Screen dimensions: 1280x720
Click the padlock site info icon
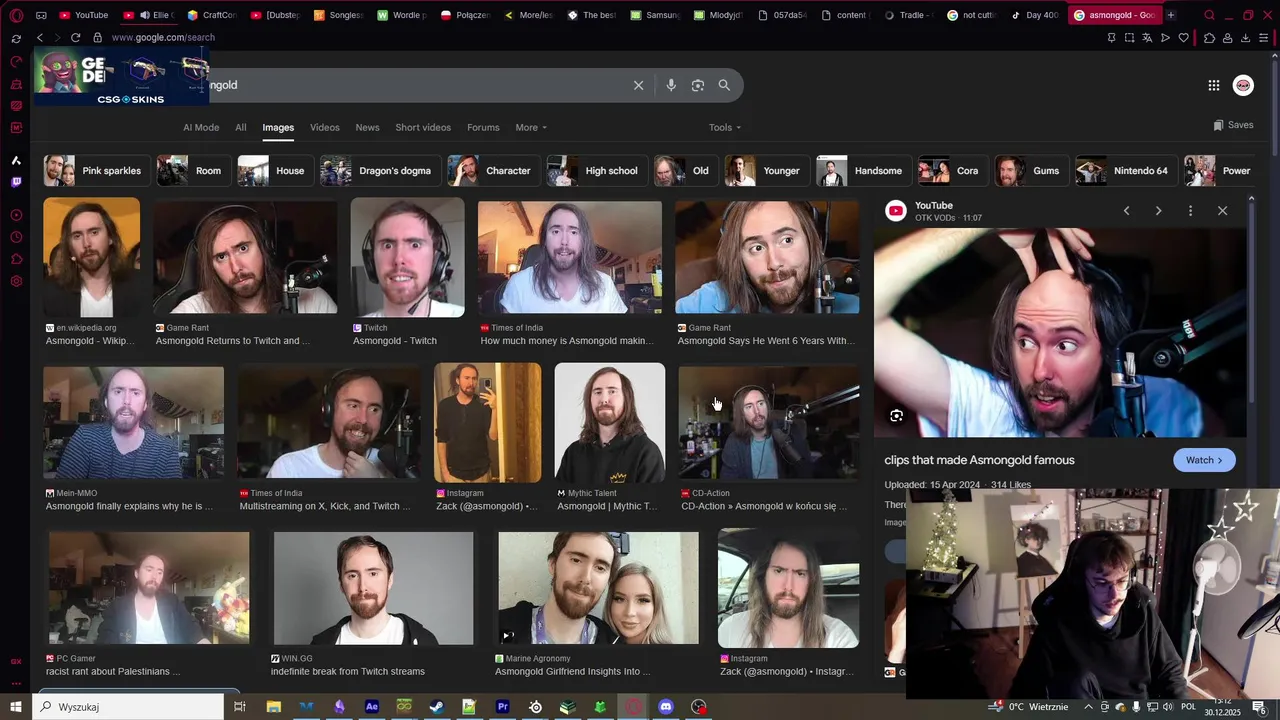(x=97, y=37)
